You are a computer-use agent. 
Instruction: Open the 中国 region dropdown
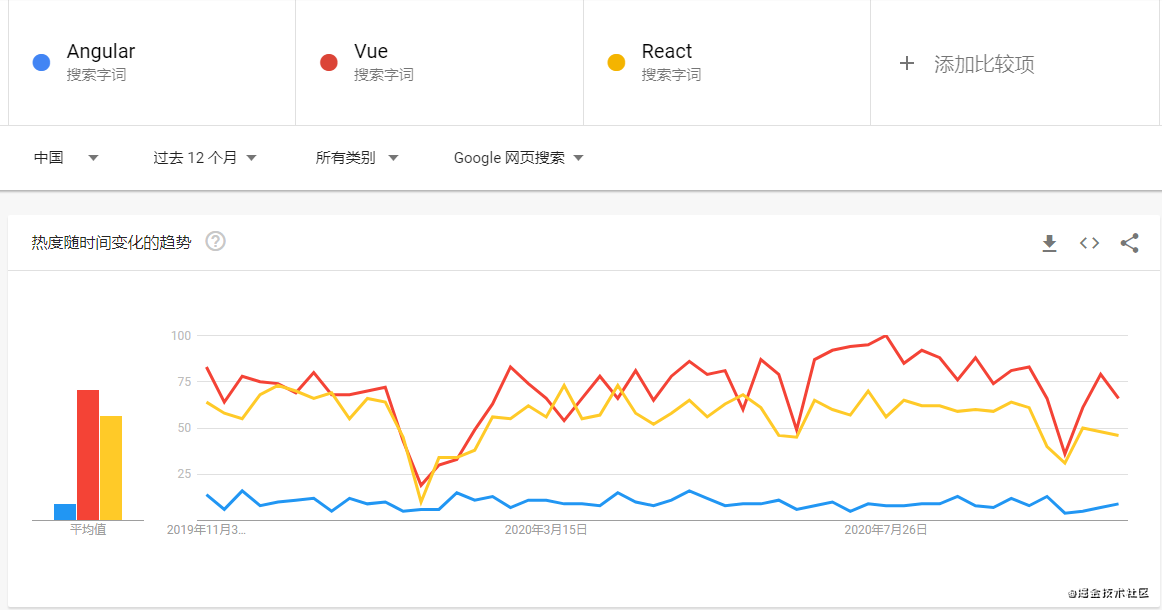[x=66, y=157]
